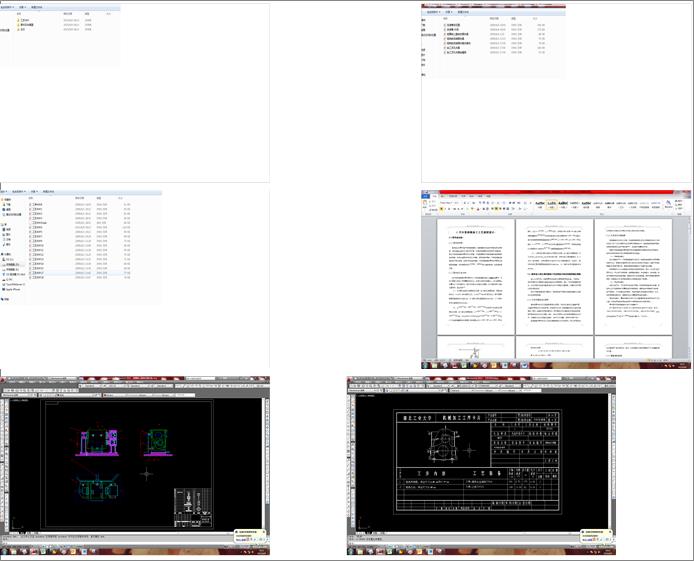Click the third page in Word's top row
The height and width of the screenshot is (561, 694).
pyautogui.click(x=633, y=277)
